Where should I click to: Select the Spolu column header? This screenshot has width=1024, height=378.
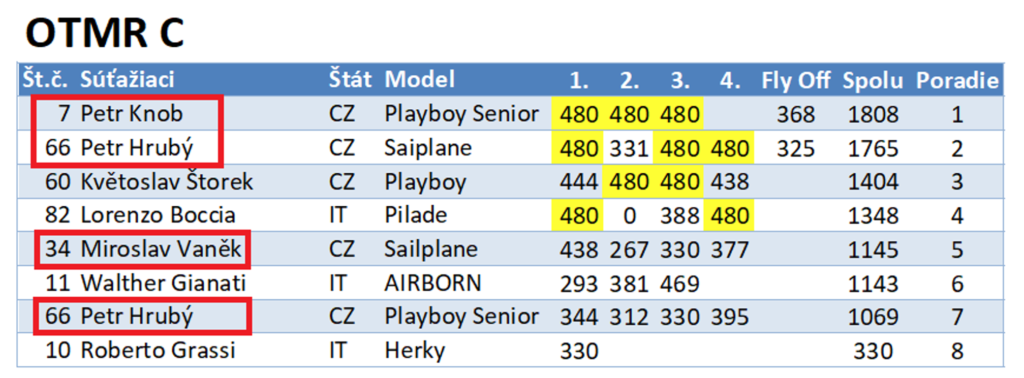coord(872,80)
